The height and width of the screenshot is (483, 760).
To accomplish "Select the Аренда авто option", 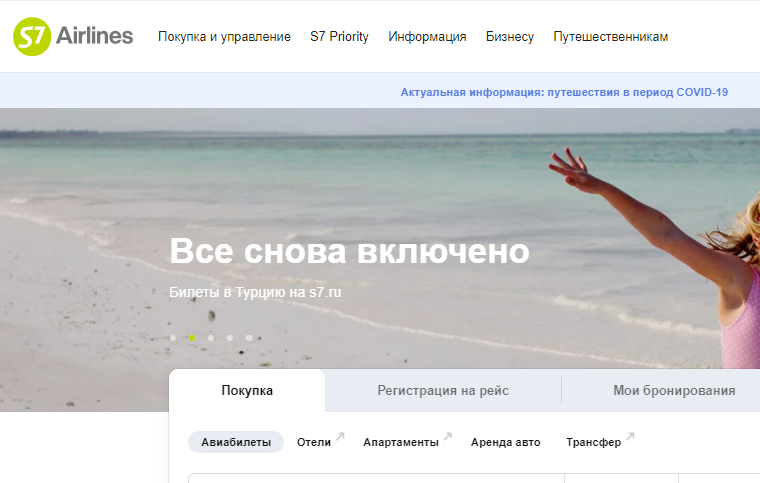I will coord(506,442).
